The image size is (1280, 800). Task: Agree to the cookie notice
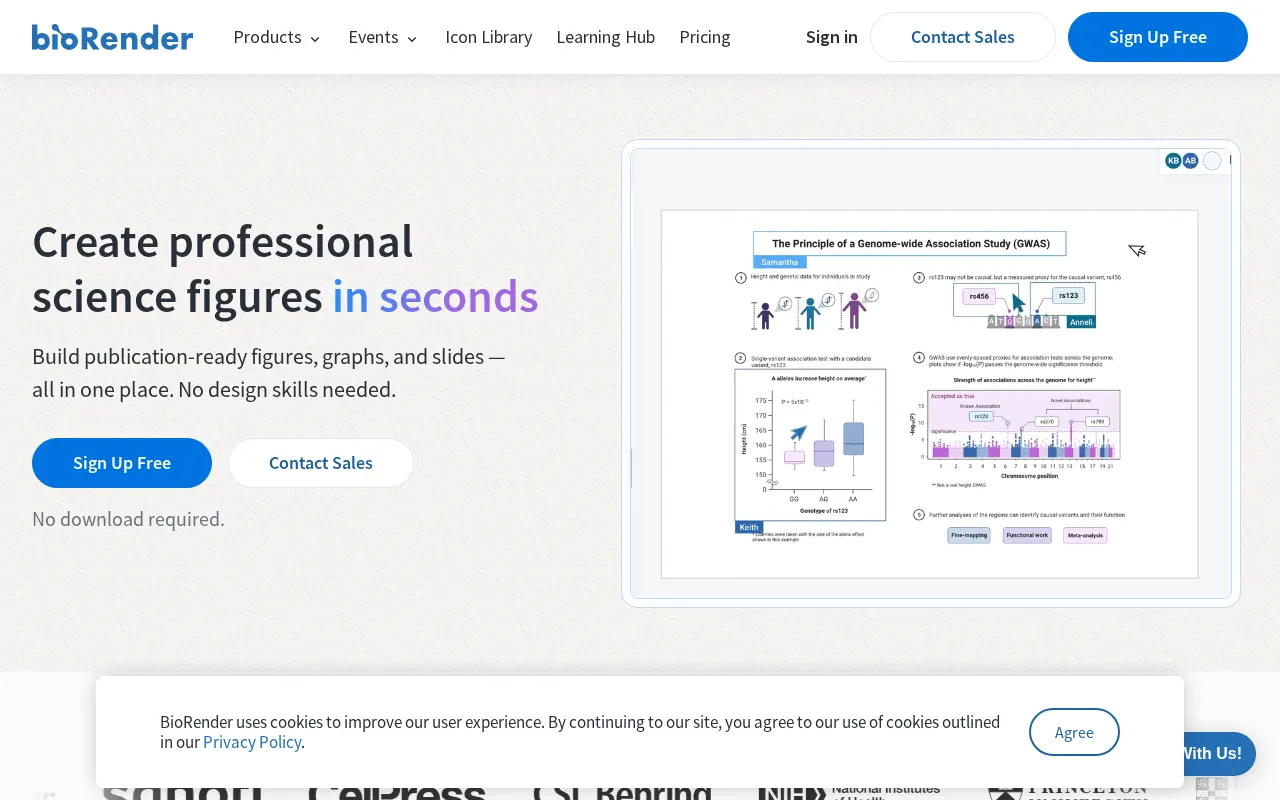[1074, 732]
